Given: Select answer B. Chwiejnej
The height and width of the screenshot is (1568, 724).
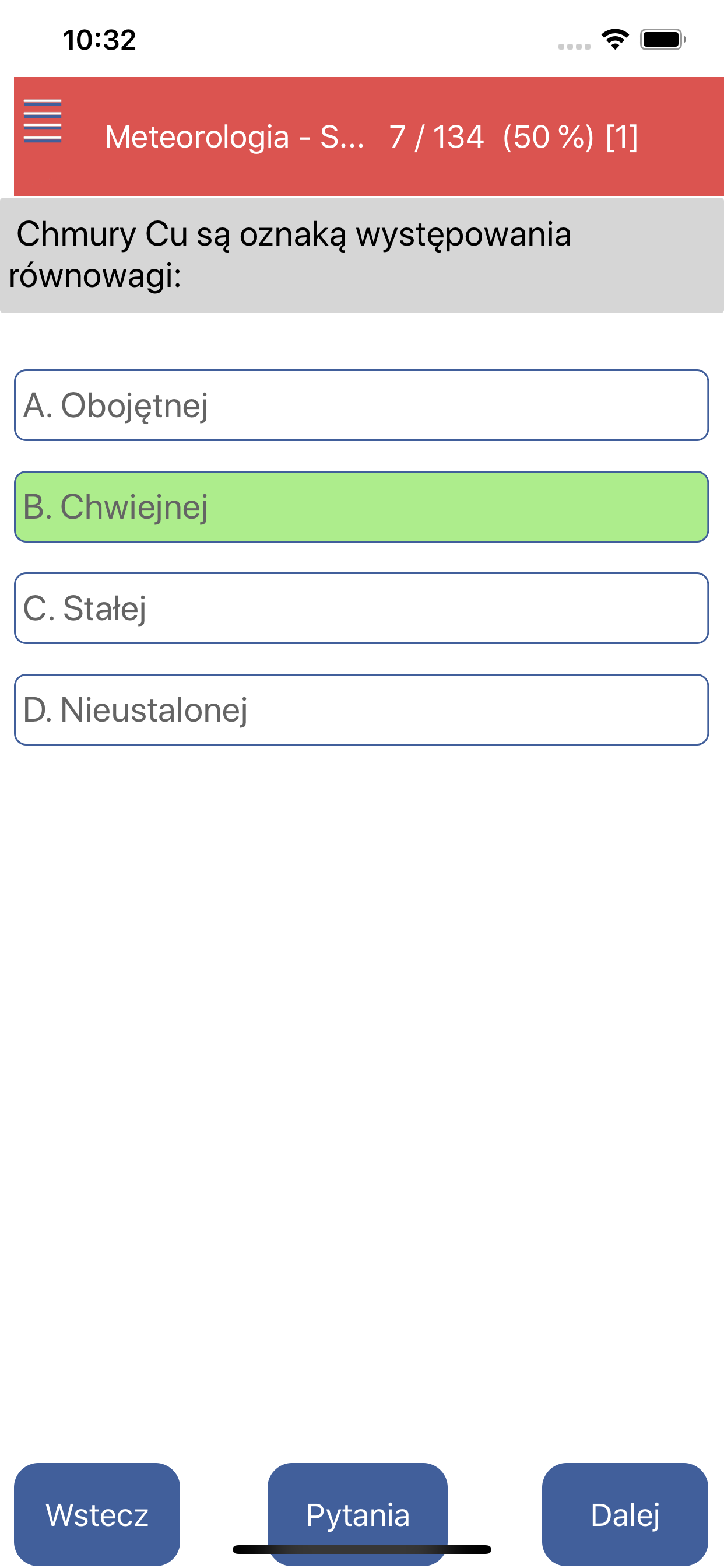Looking at the screenshot, I should pyautogui.click(x=361, y=506).
